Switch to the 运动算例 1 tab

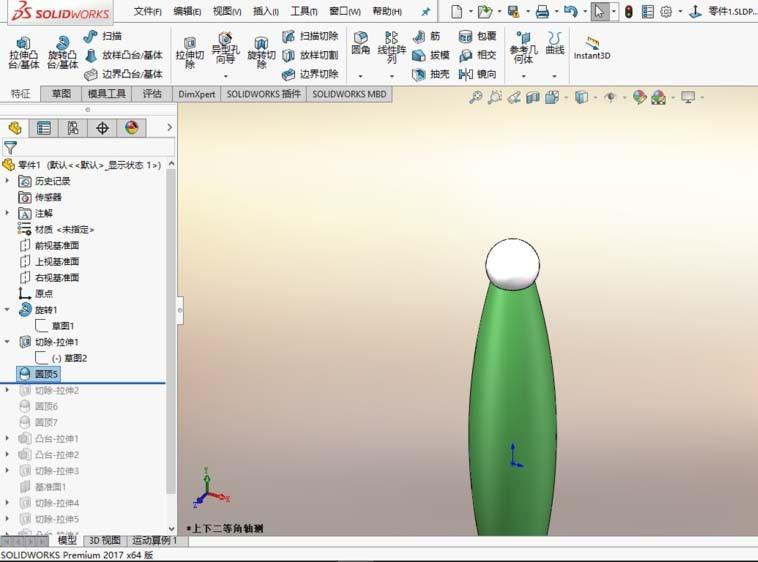coord(155,540)
